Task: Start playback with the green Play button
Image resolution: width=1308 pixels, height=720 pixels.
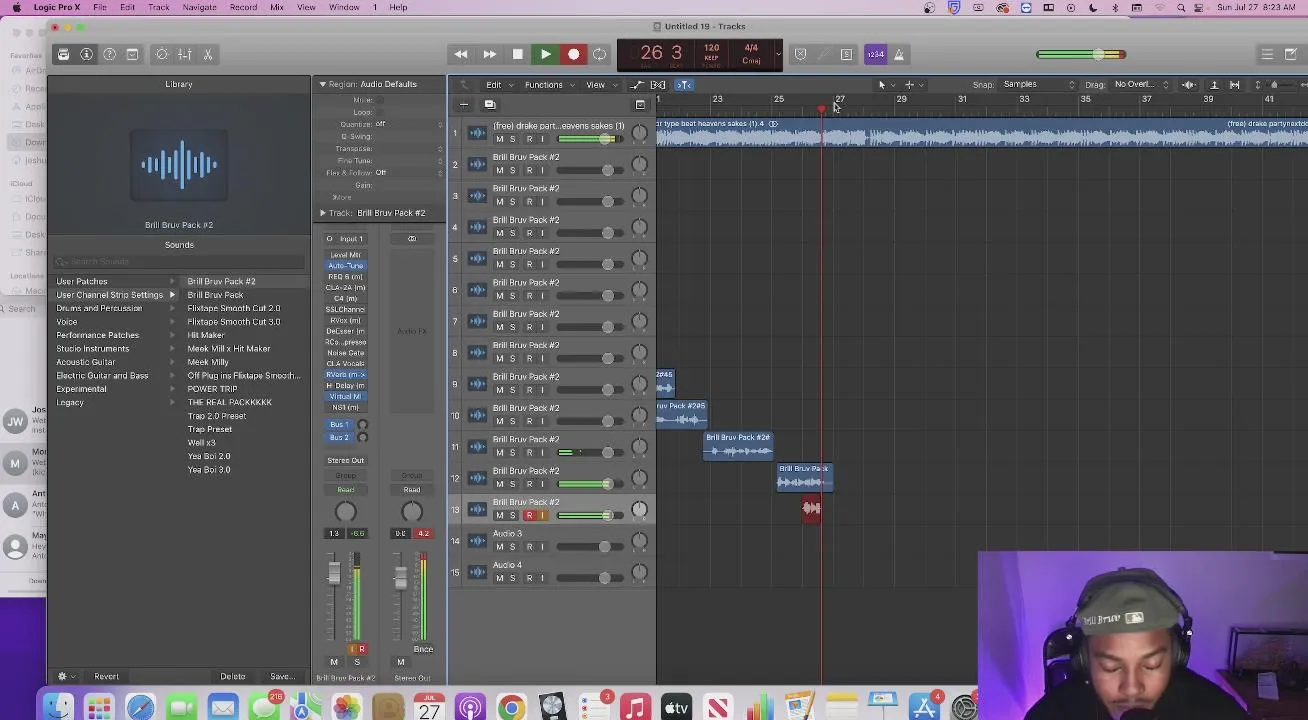Action: pyautogui.click(x=545, y=54)
